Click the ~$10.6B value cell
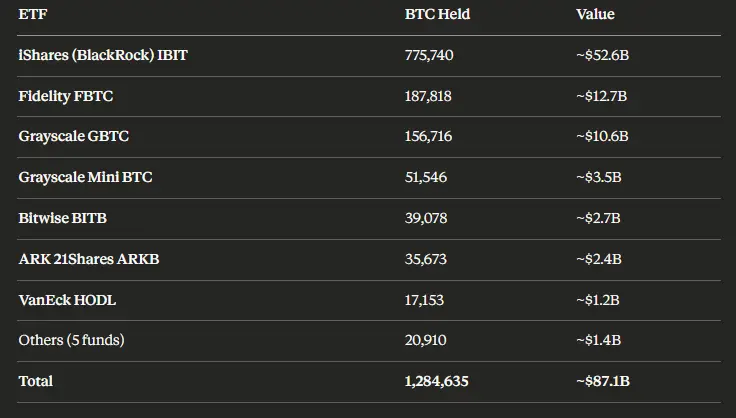Viewport: 736px width, 418px height. pyautogui.click(x=602, y=136)
